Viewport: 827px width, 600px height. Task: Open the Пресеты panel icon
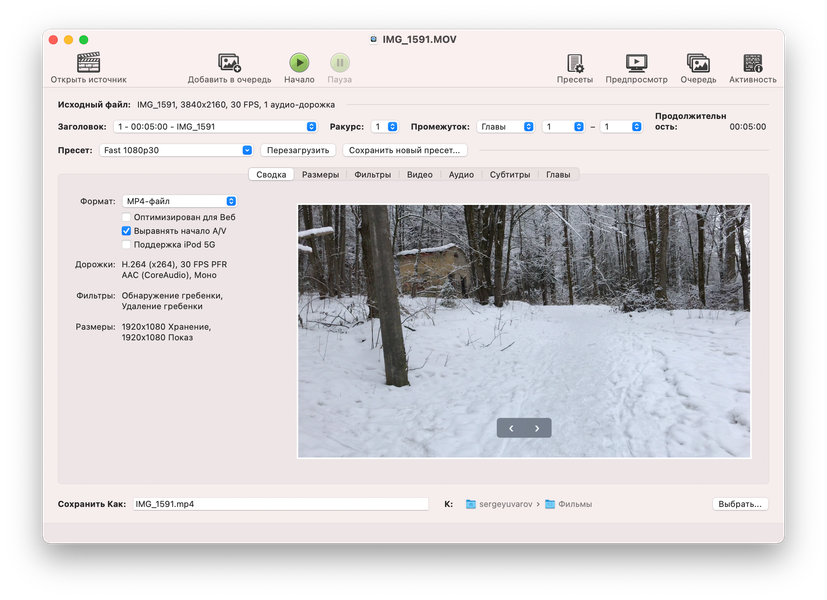(x=575, y=63)
